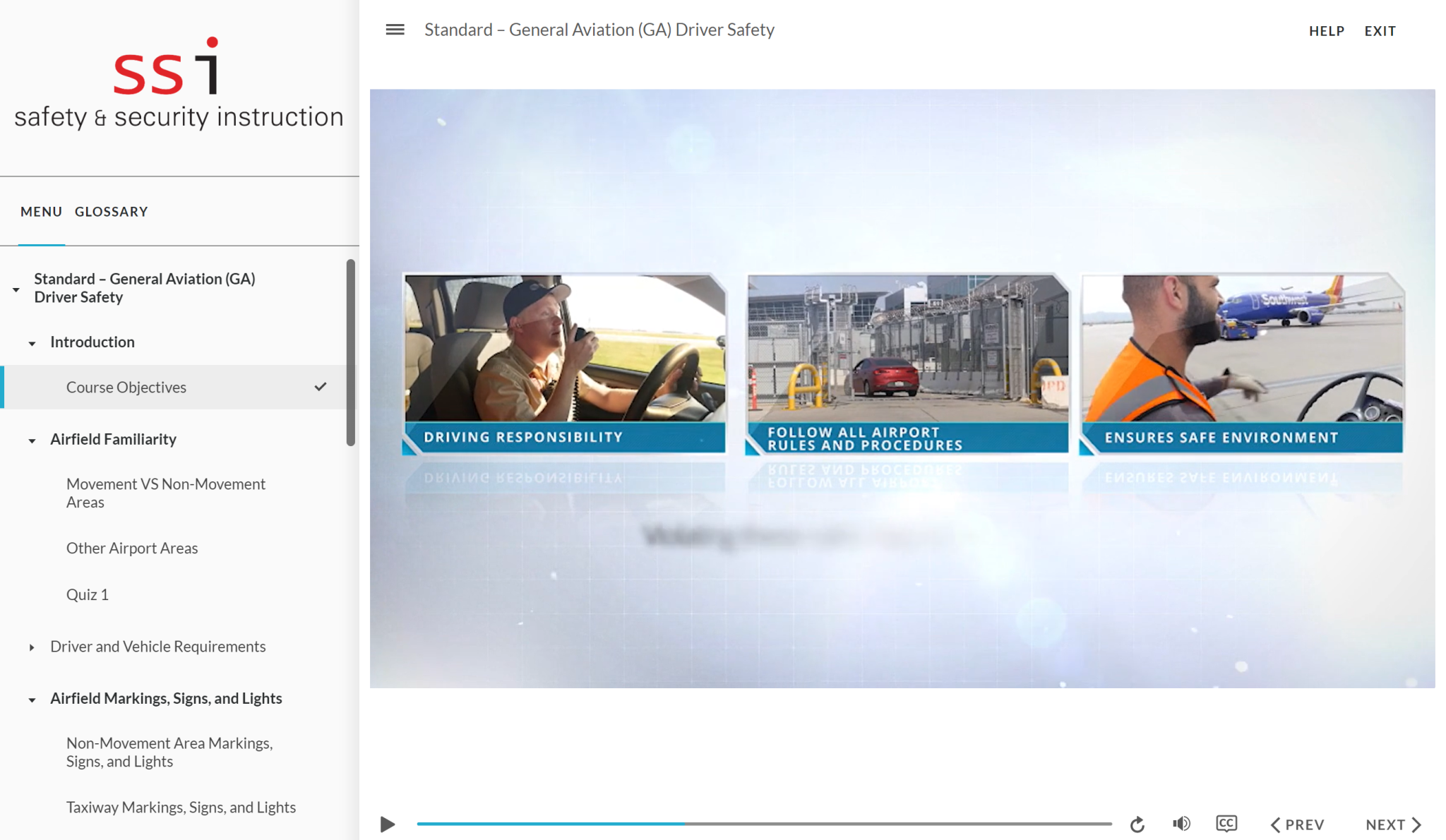Switch to the GLOSSARY tab

point(111,211)
